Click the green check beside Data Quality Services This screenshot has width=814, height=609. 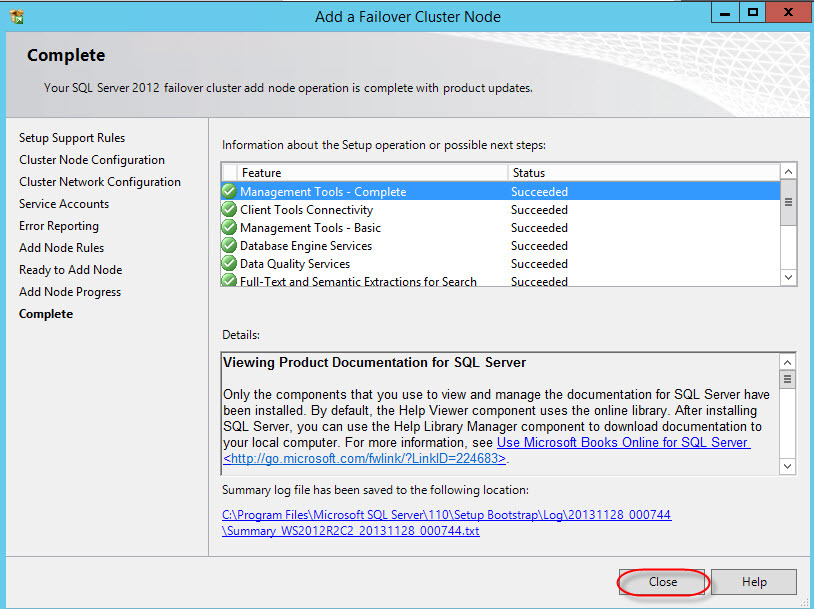[x=230, y=264]
